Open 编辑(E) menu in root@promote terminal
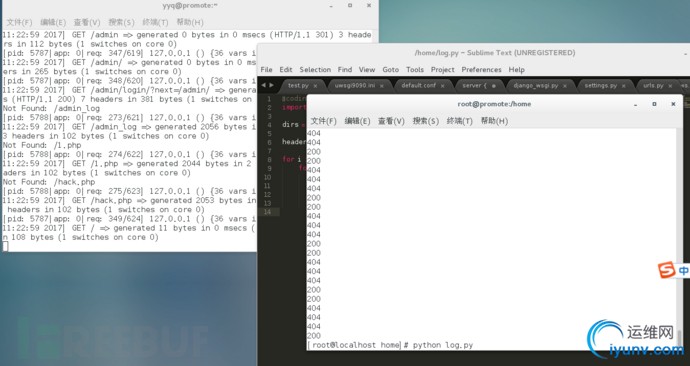690x366 pixels. click(357, 121)
